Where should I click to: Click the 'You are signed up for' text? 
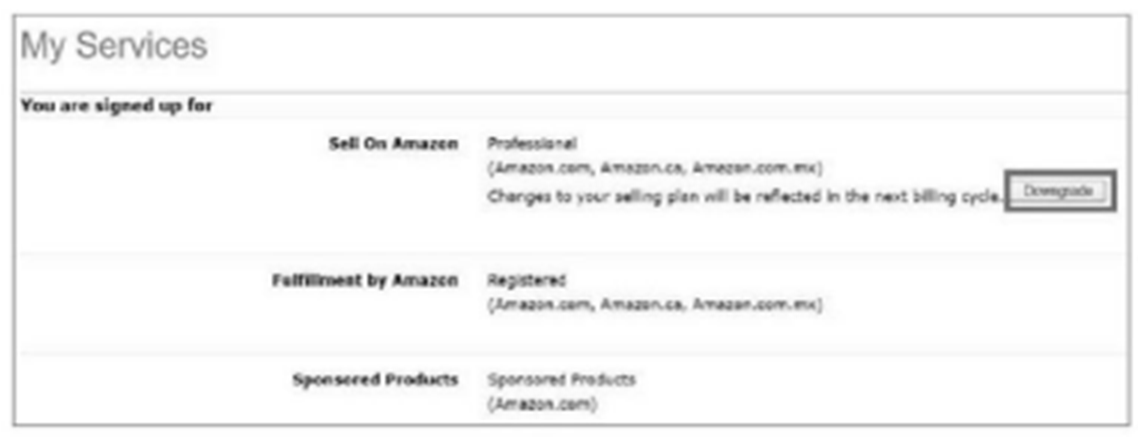(116, 105)
